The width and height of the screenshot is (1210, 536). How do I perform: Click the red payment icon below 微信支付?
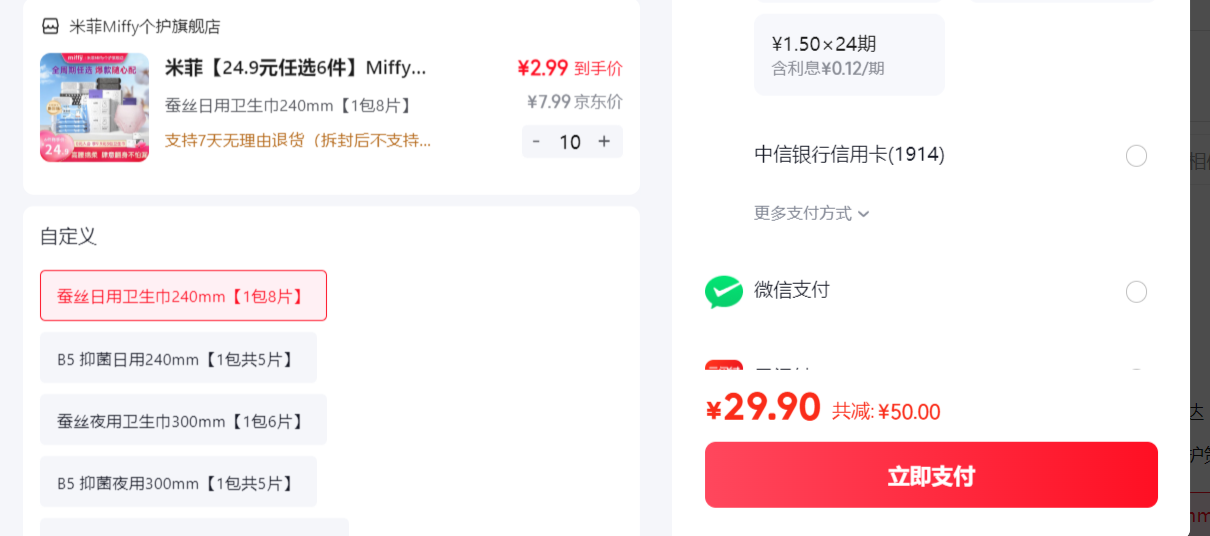pyautogui.click(x=724, y=366)
